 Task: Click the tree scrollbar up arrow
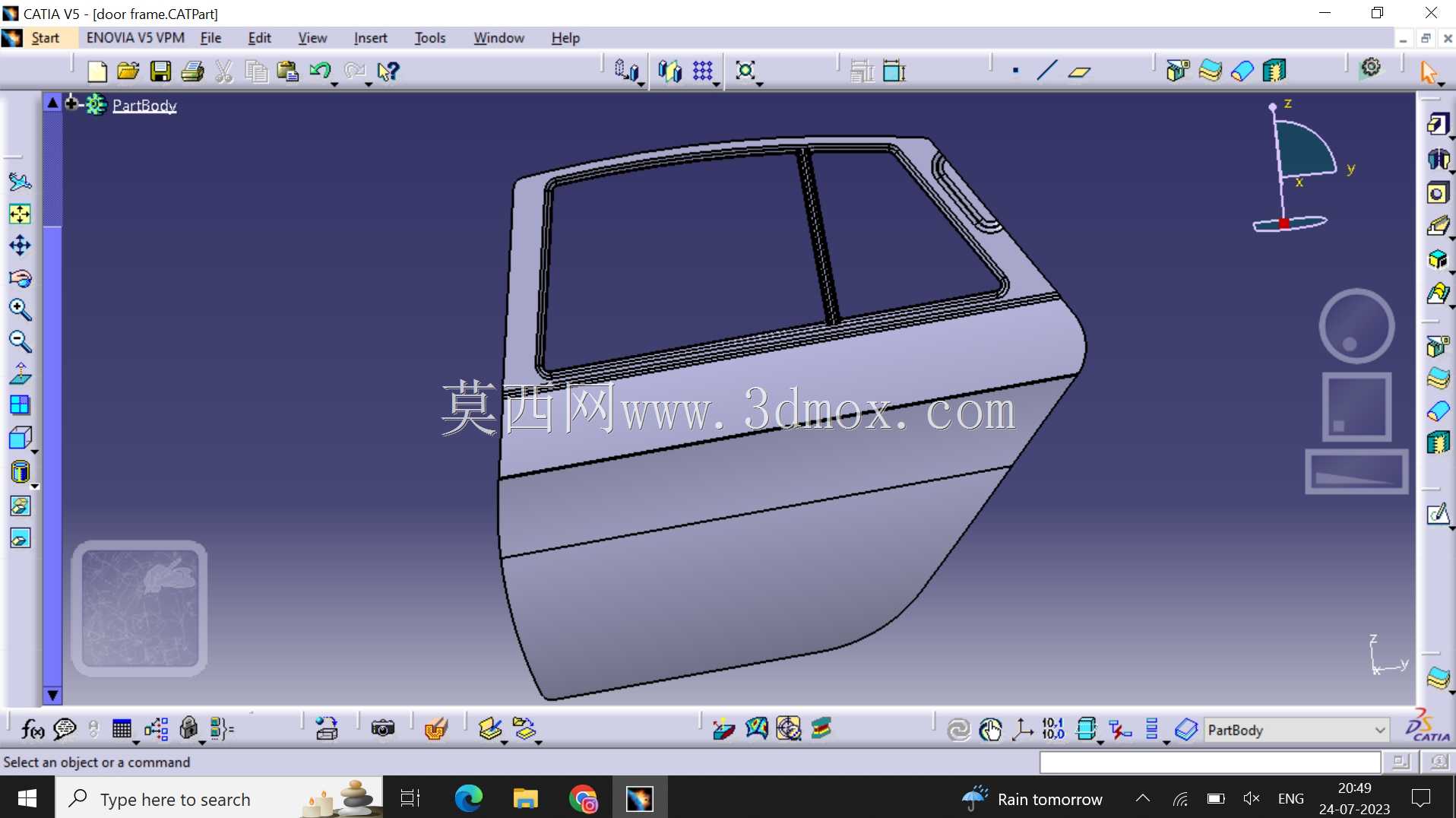[52, 103]
